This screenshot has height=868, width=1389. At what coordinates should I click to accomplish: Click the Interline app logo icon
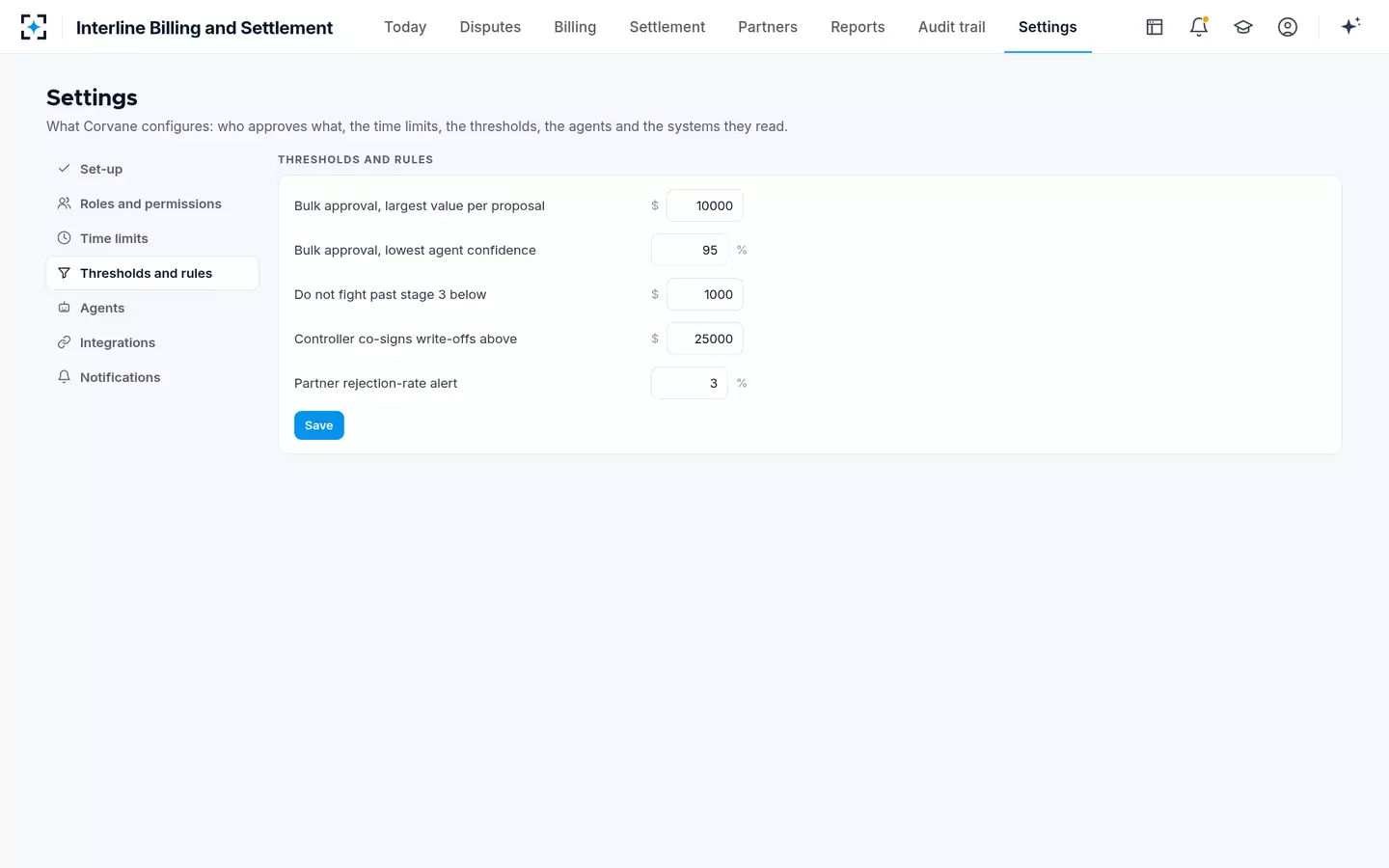point(34,27)
